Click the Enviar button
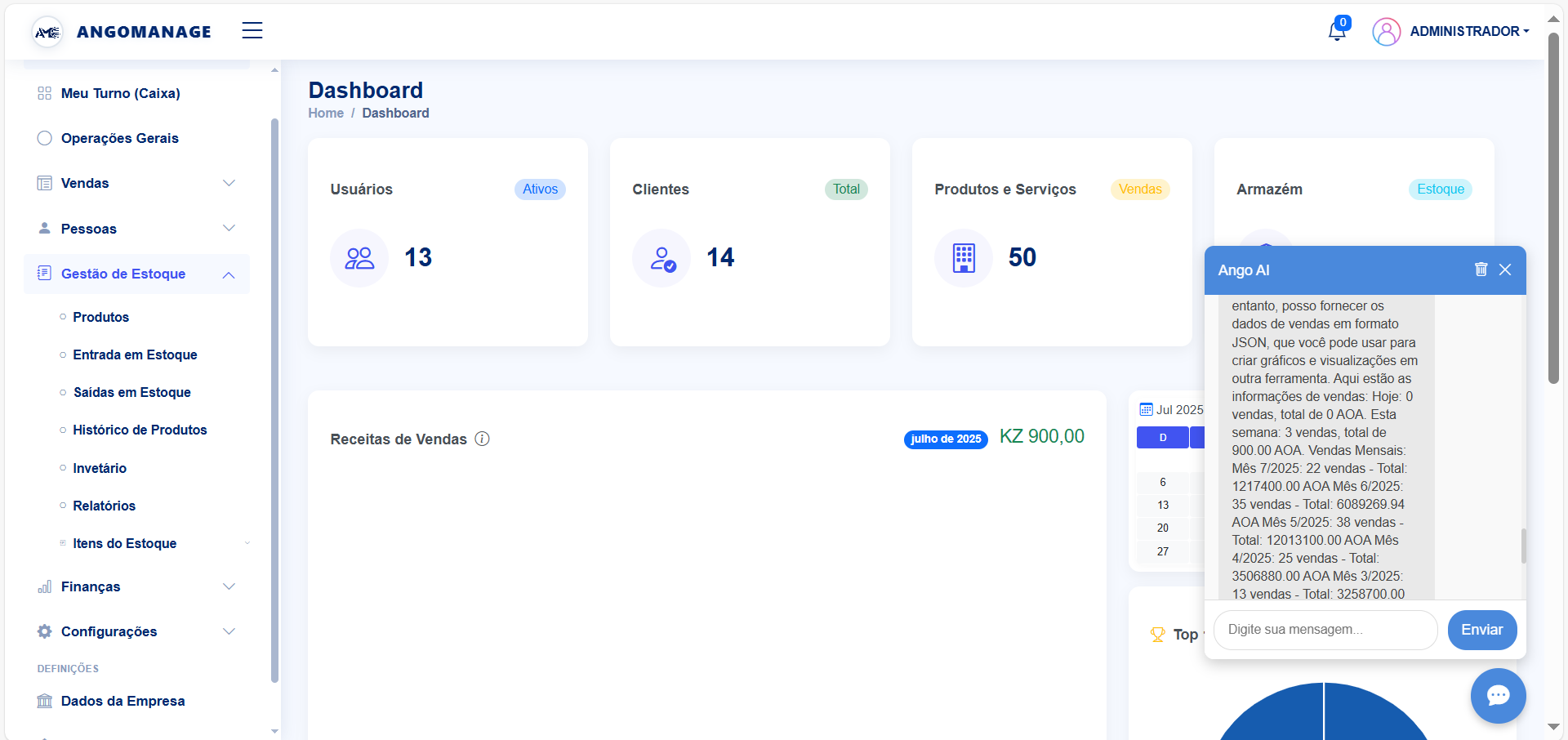 (x=1482, y=630)
